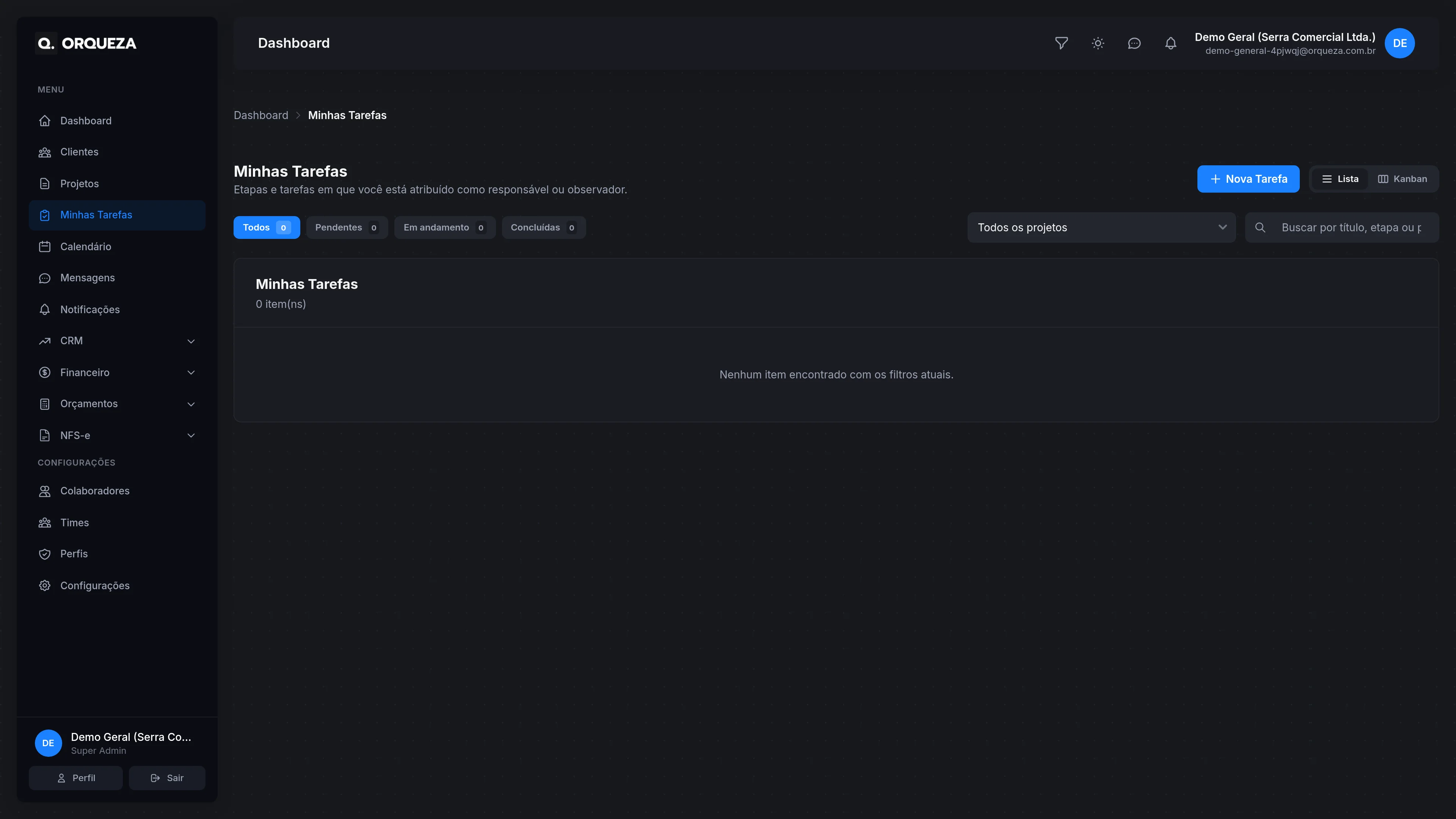Switch to Lista view
The image size is (1456, 819).
click(x=1340, y=179)
